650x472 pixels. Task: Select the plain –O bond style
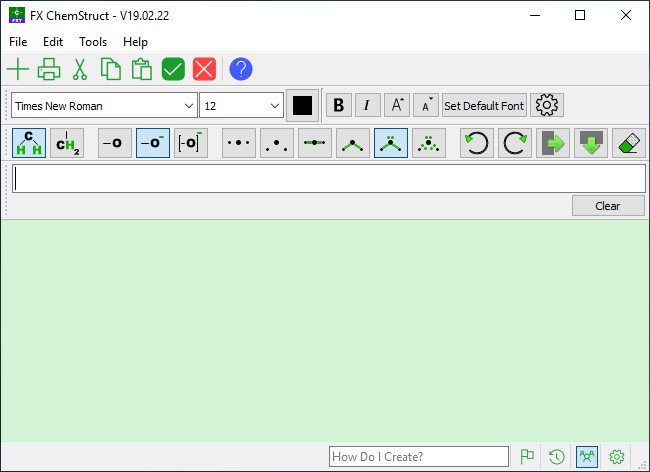pos(115,143)
